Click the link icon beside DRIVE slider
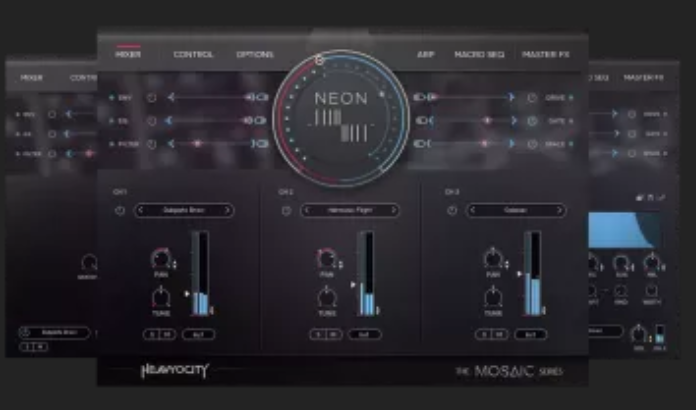The image size is (696, 410). (x=419, y=97)
